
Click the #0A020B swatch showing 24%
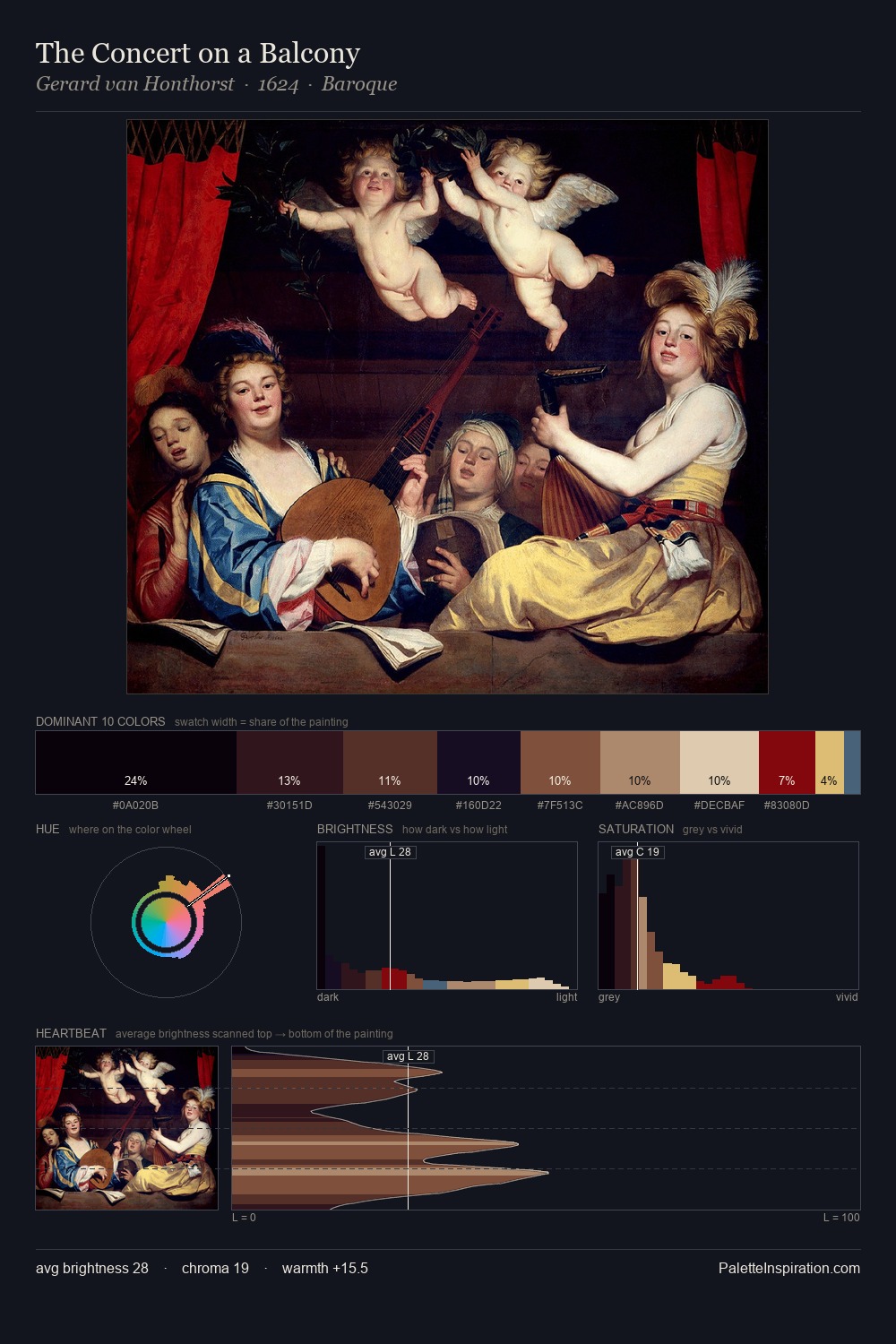[x=136, y=762]
